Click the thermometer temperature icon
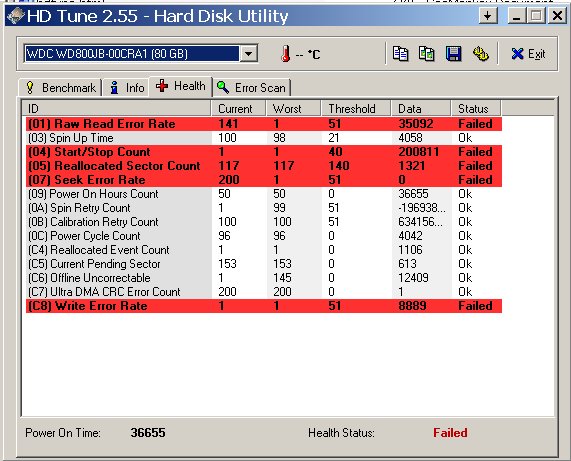The image size is (571, 461). [286, 54]
